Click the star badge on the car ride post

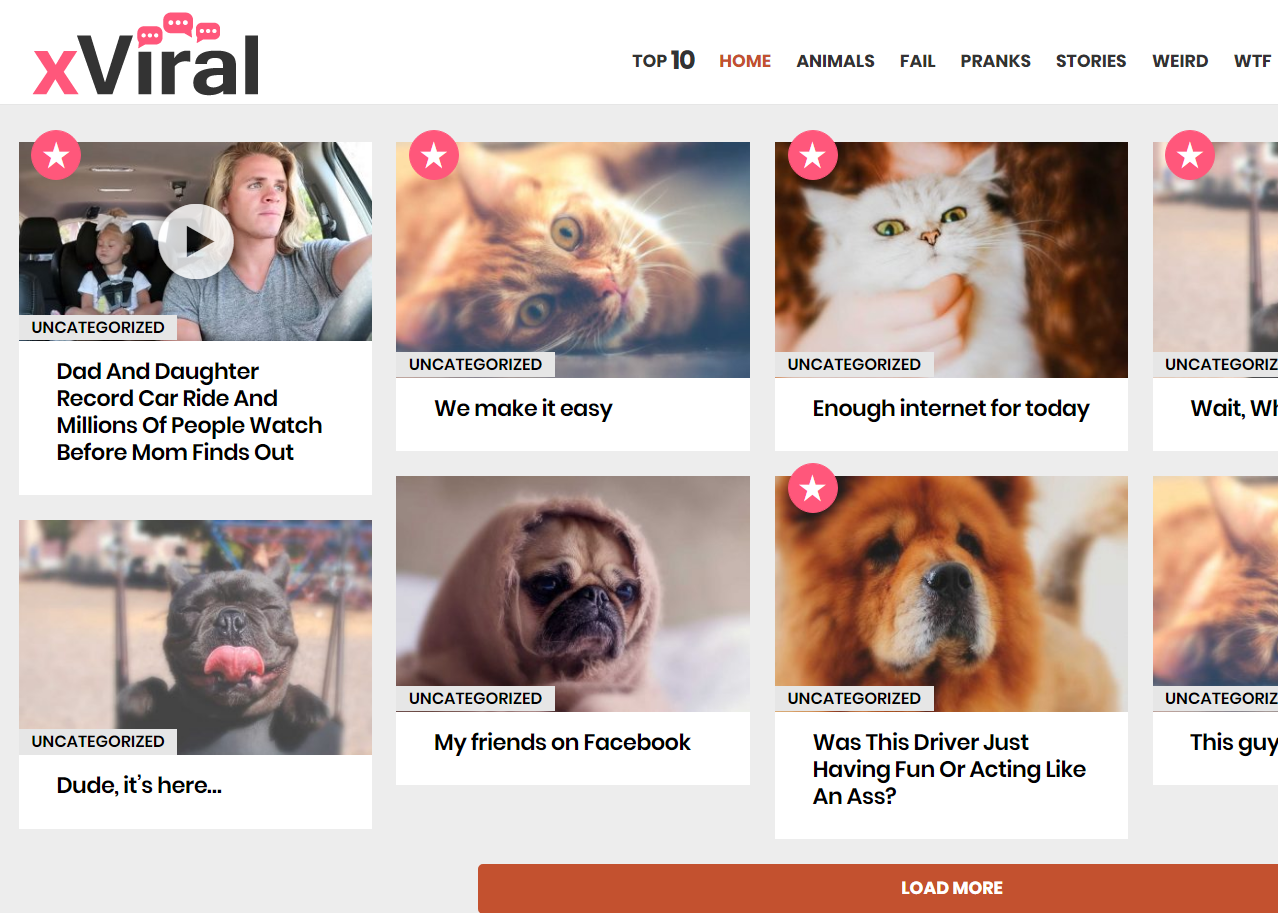[56, 155]
